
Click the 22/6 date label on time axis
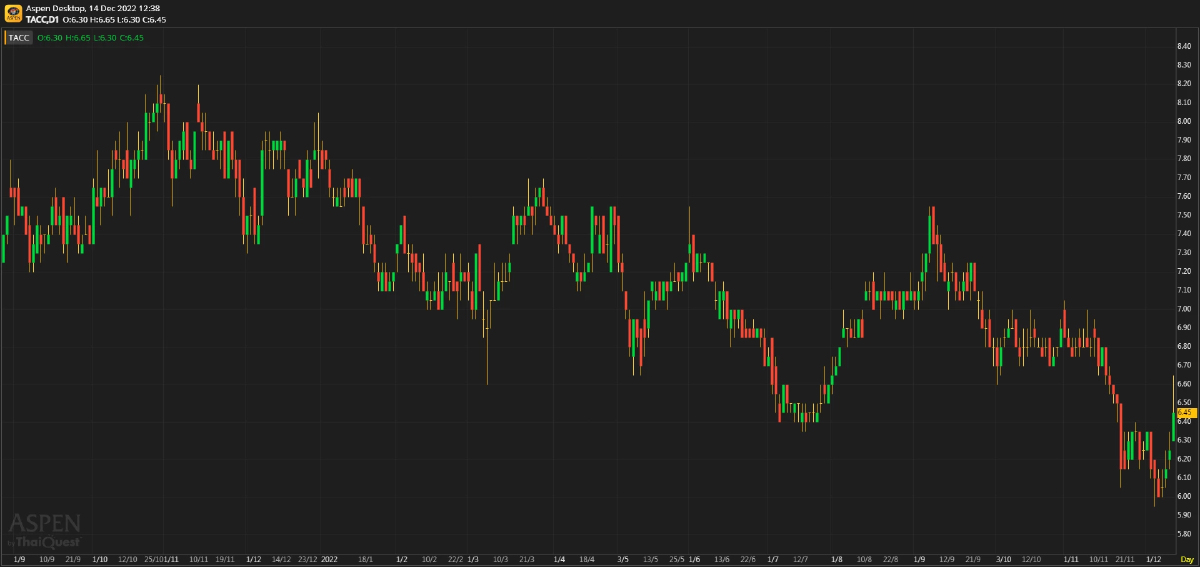click(x=747, y=559)
